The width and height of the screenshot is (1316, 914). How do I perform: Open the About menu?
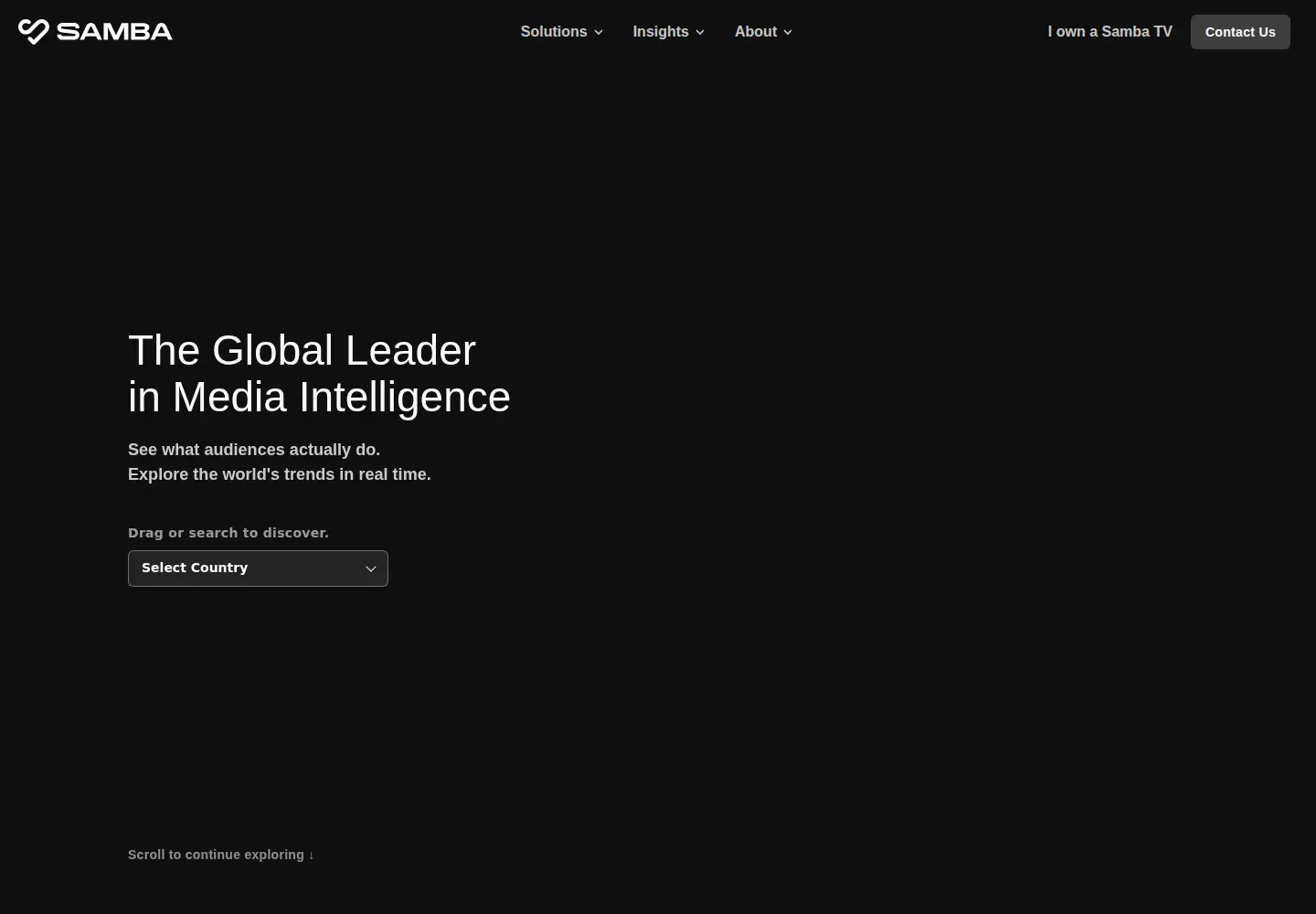pyautogui.click(x=763, y=32)
